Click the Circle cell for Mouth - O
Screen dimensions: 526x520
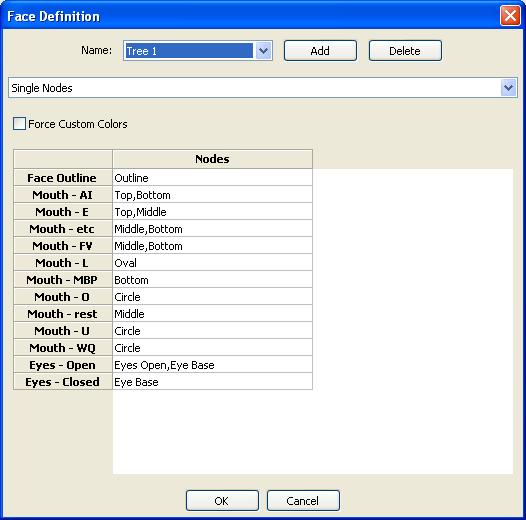click(212, 297)
